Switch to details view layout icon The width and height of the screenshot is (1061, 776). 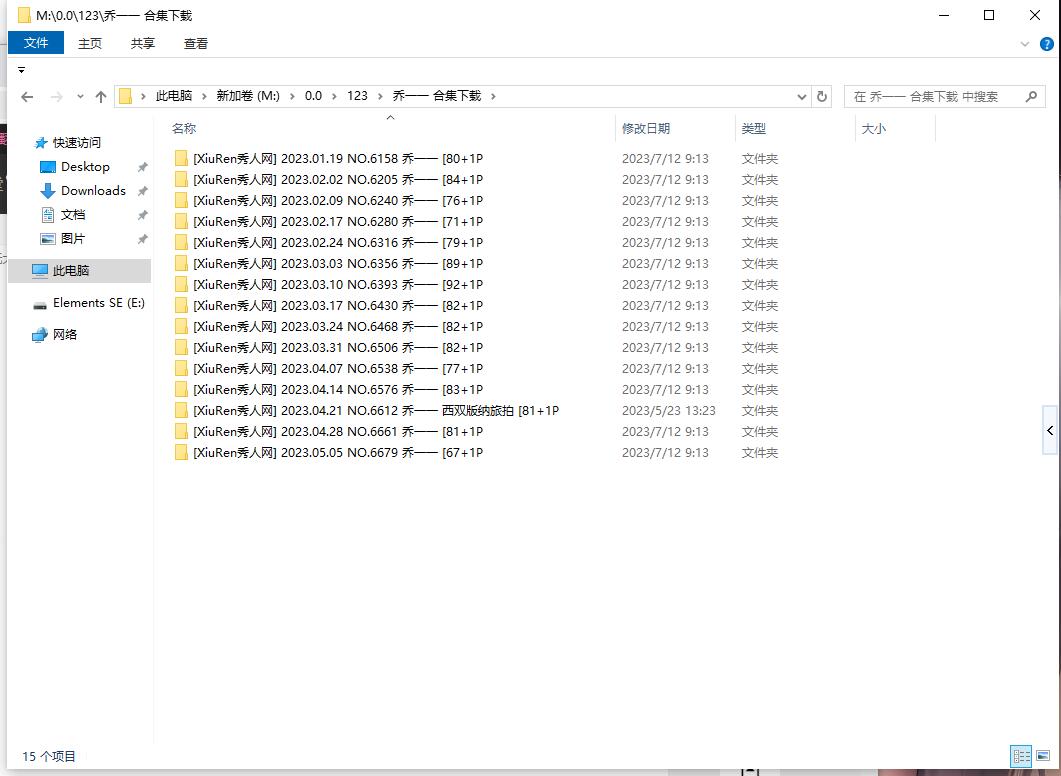click(x=1021, y=755)
